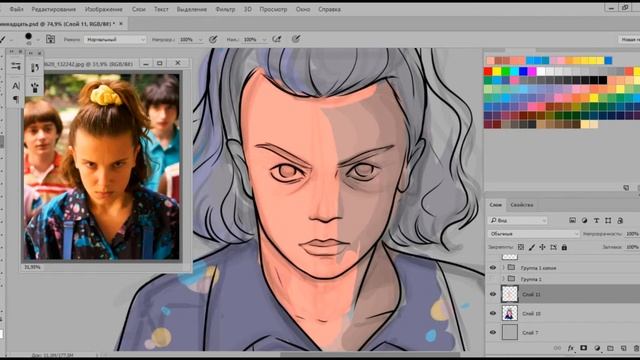
Task: Open the collapsed Adjustments sliders panel icon
Action: 16,66
